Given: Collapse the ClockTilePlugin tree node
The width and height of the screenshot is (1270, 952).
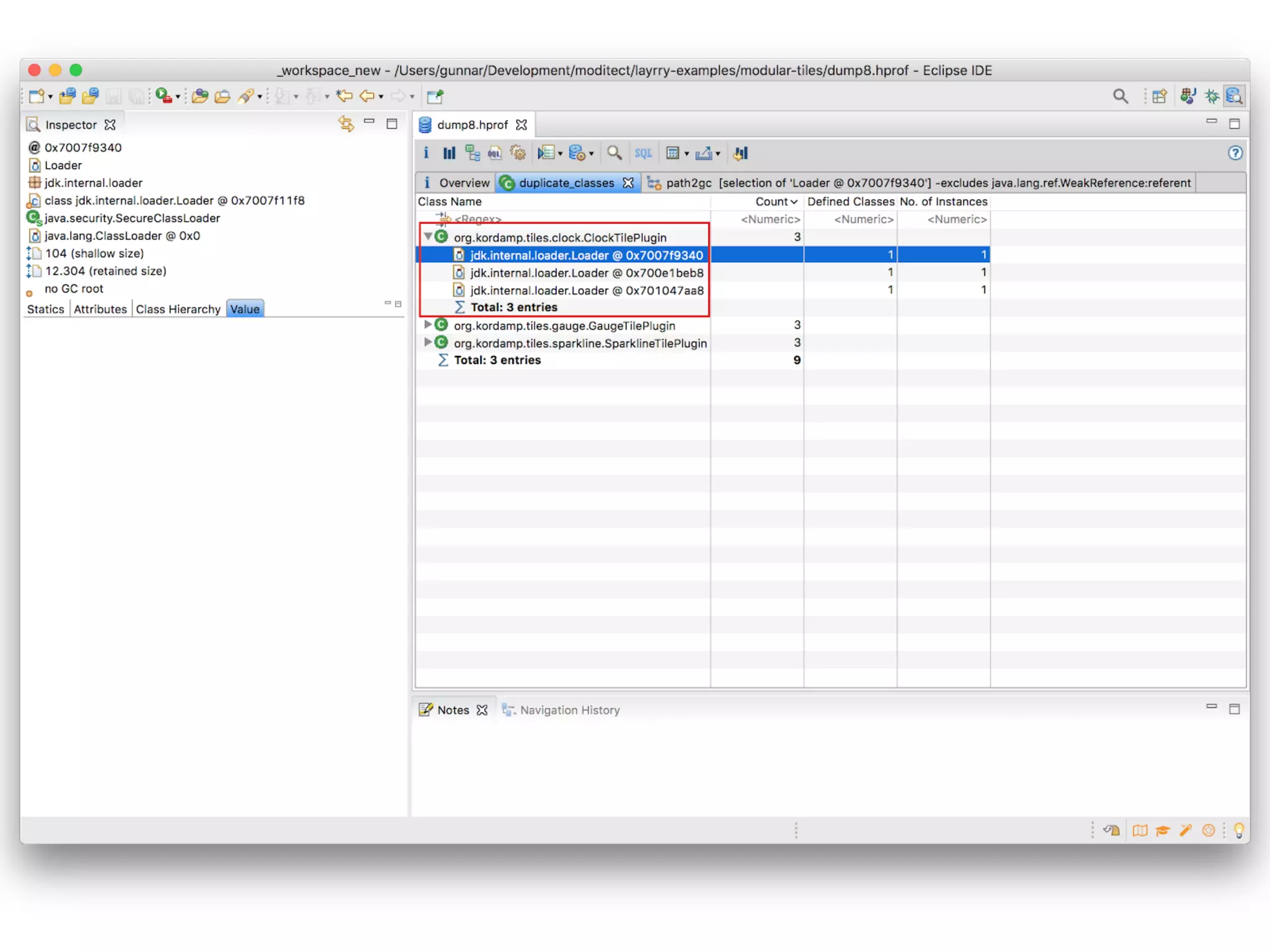Looking at the screenshot, I should coord(428,237).
